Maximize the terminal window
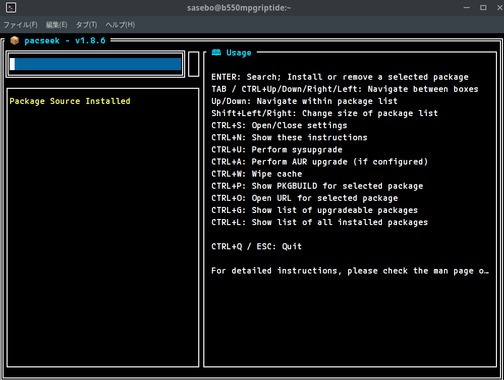 click(483, 7)
